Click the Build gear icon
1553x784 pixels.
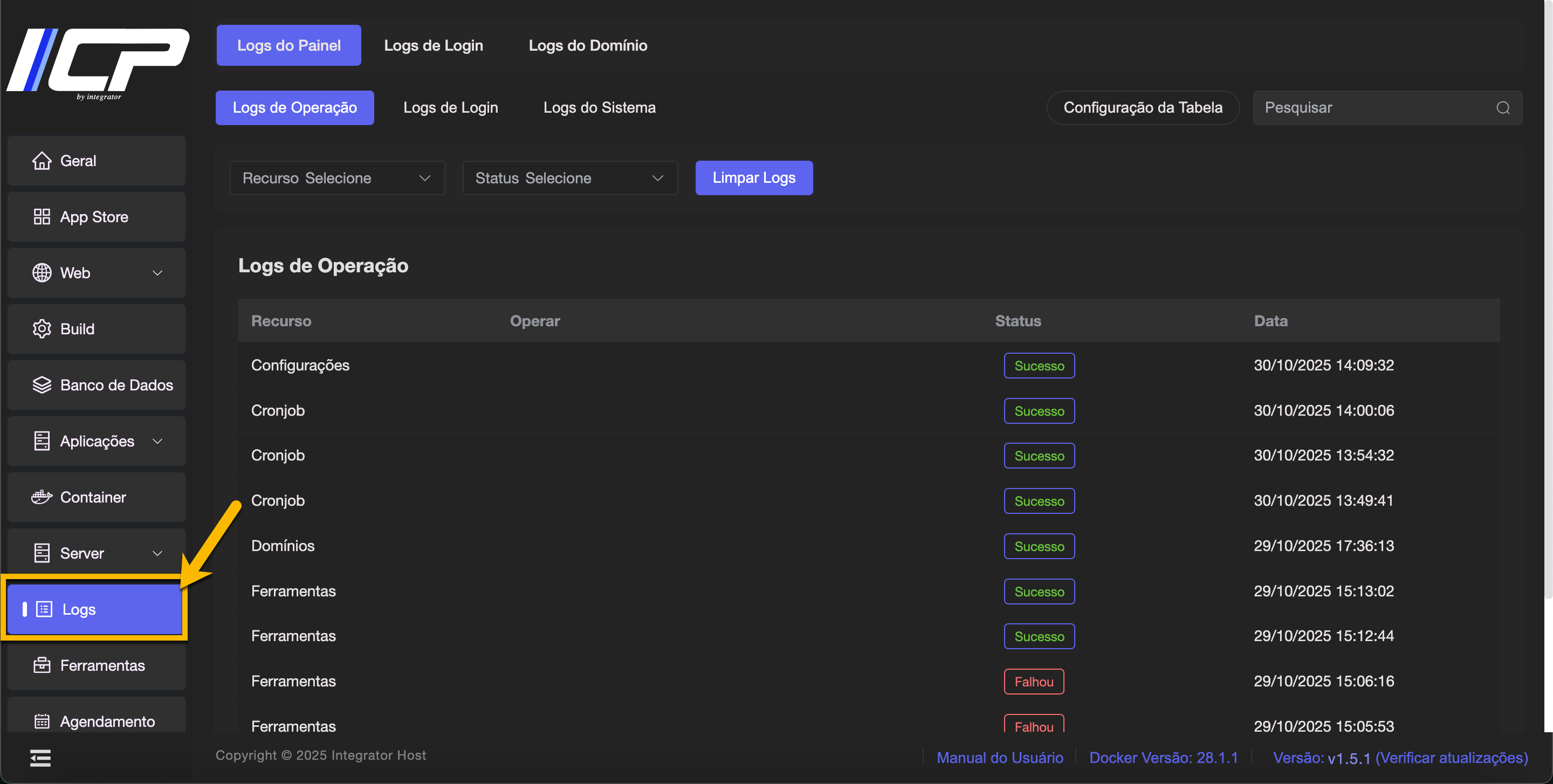click(42, 329)
